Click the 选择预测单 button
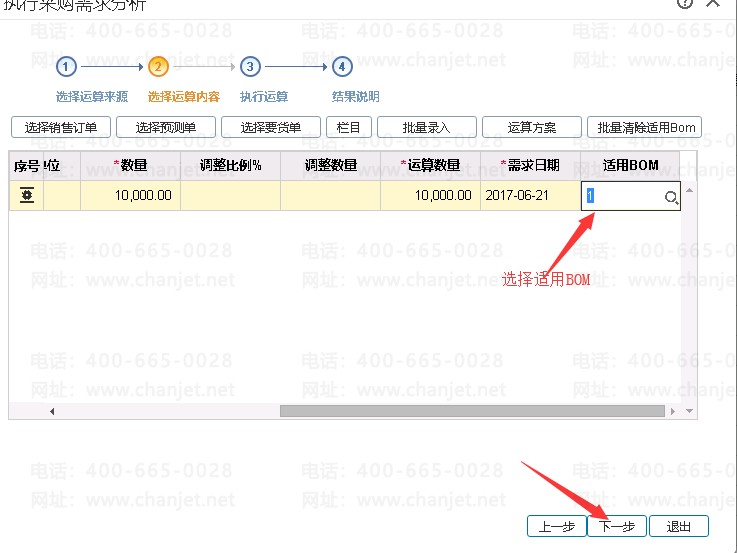 [x=166, y=127]
